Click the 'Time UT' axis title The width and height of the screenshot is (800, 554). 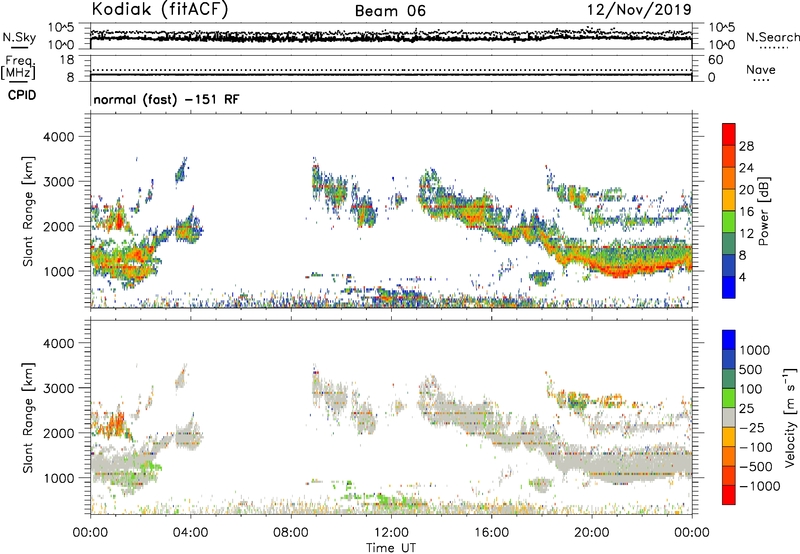pyautogui.click(x=391, y=548)
